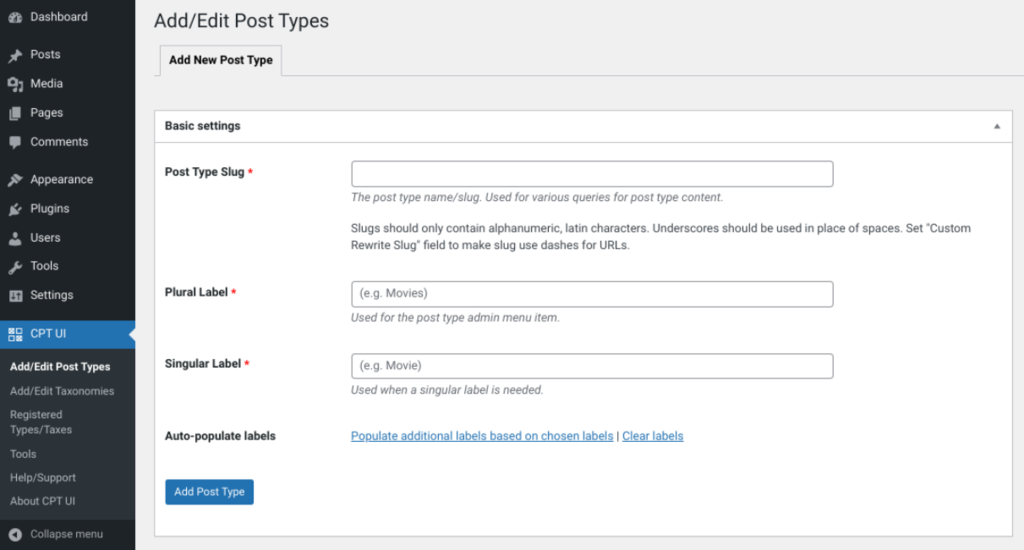Click the Dashboard gauge icon
This screenshot has height=550, width=1024.
(x=15, y=17)
